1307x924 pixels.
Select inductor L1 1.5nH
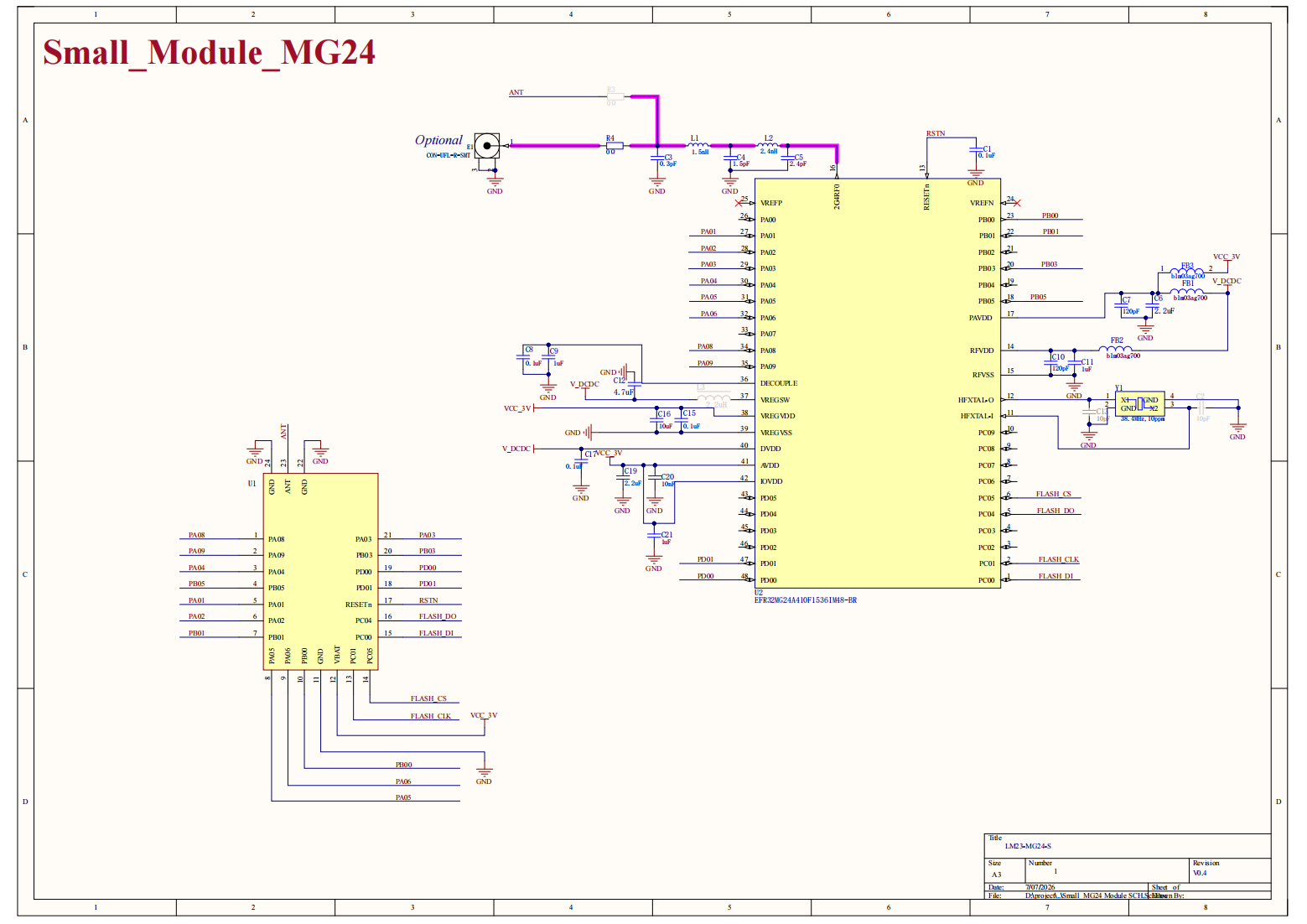point(698,145)
